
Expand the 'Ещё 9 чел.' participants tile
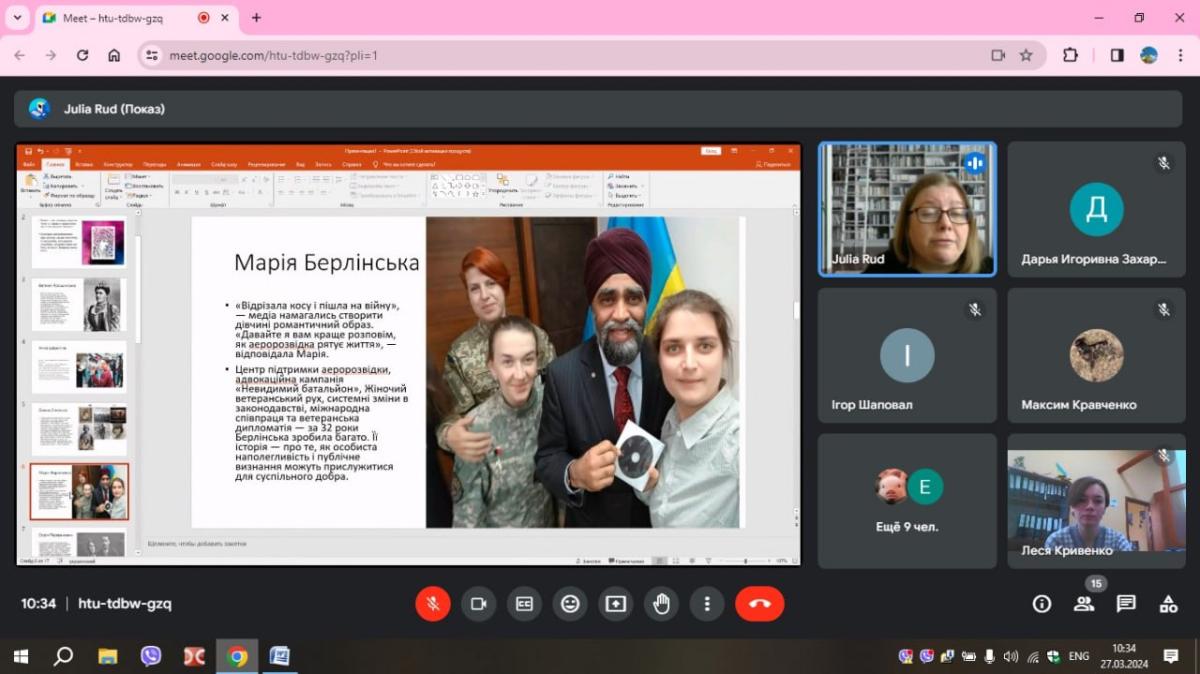pyautogui.click(x=907, y=500)
